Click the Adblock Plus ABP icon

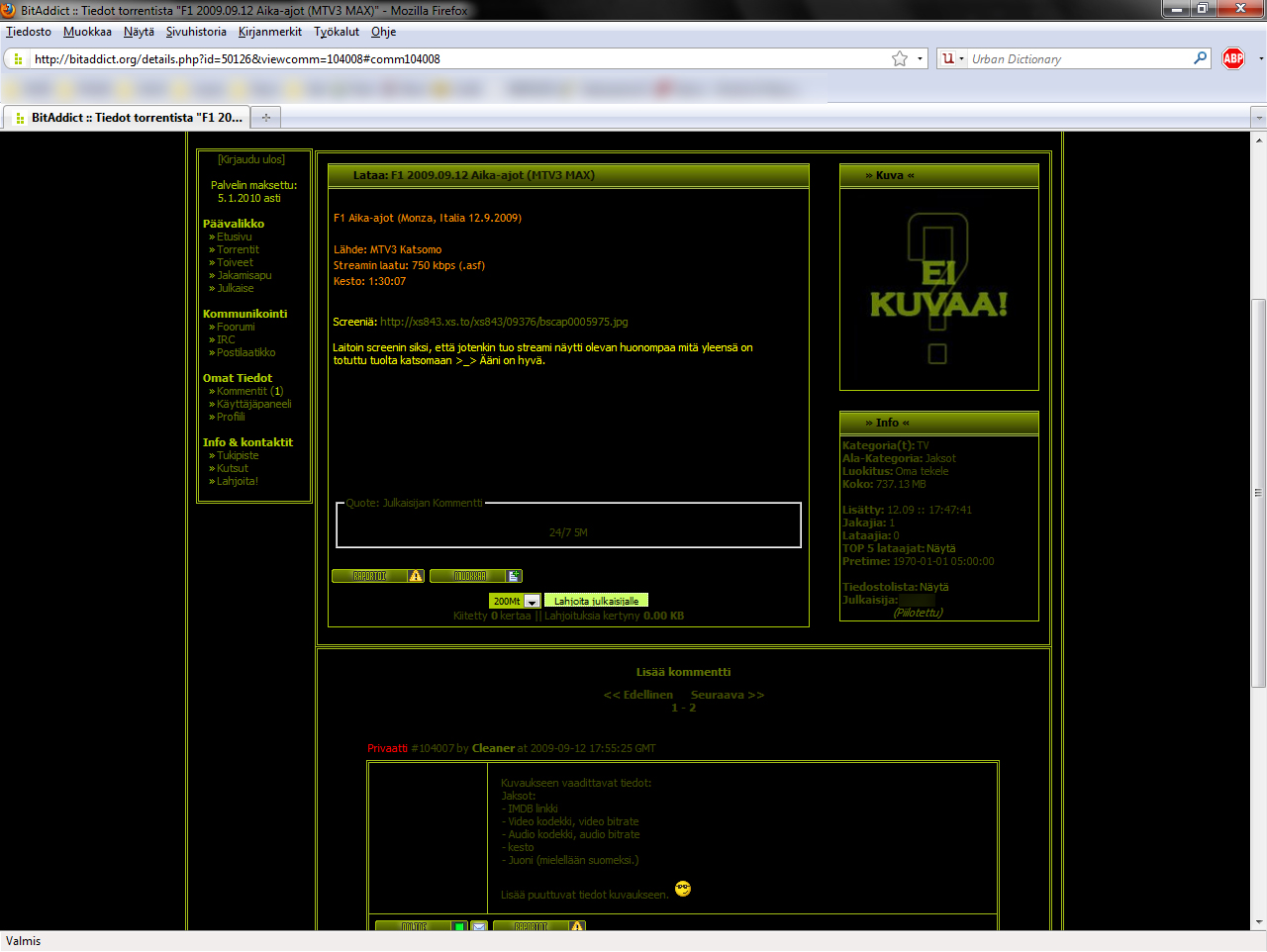coord(1232,58)
